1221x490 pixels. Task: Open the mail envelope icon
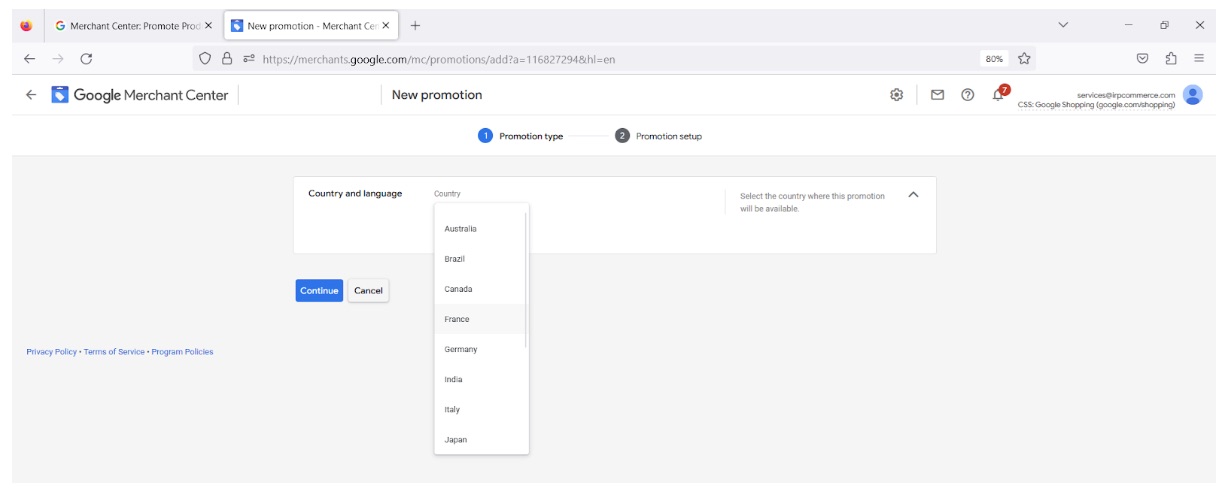(937, 95)
